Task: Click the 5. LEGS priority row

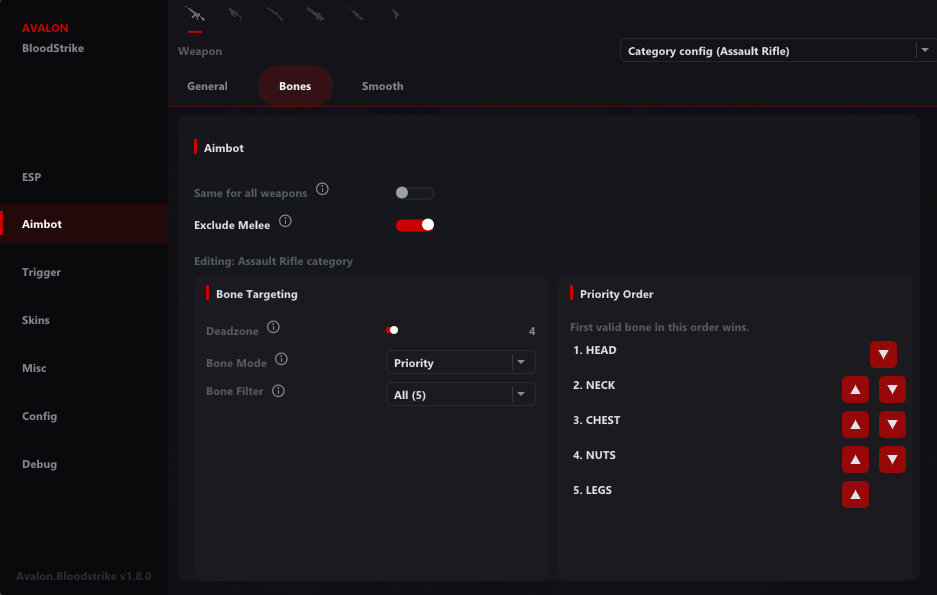Action: pyautogui.click(x=592, y=490)
